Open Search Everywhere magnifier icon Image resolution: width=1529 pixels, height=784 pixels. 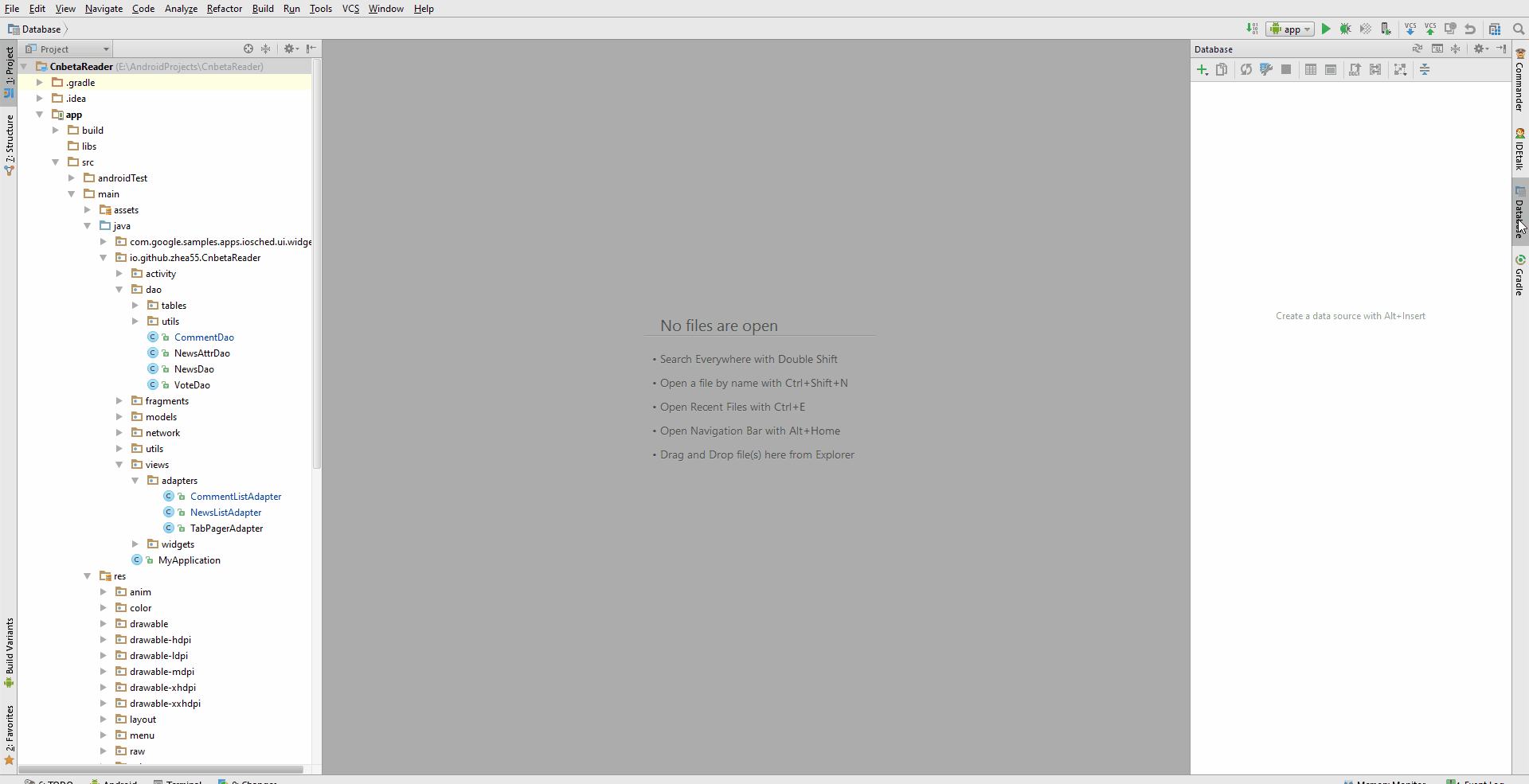tap(1519, 29)
